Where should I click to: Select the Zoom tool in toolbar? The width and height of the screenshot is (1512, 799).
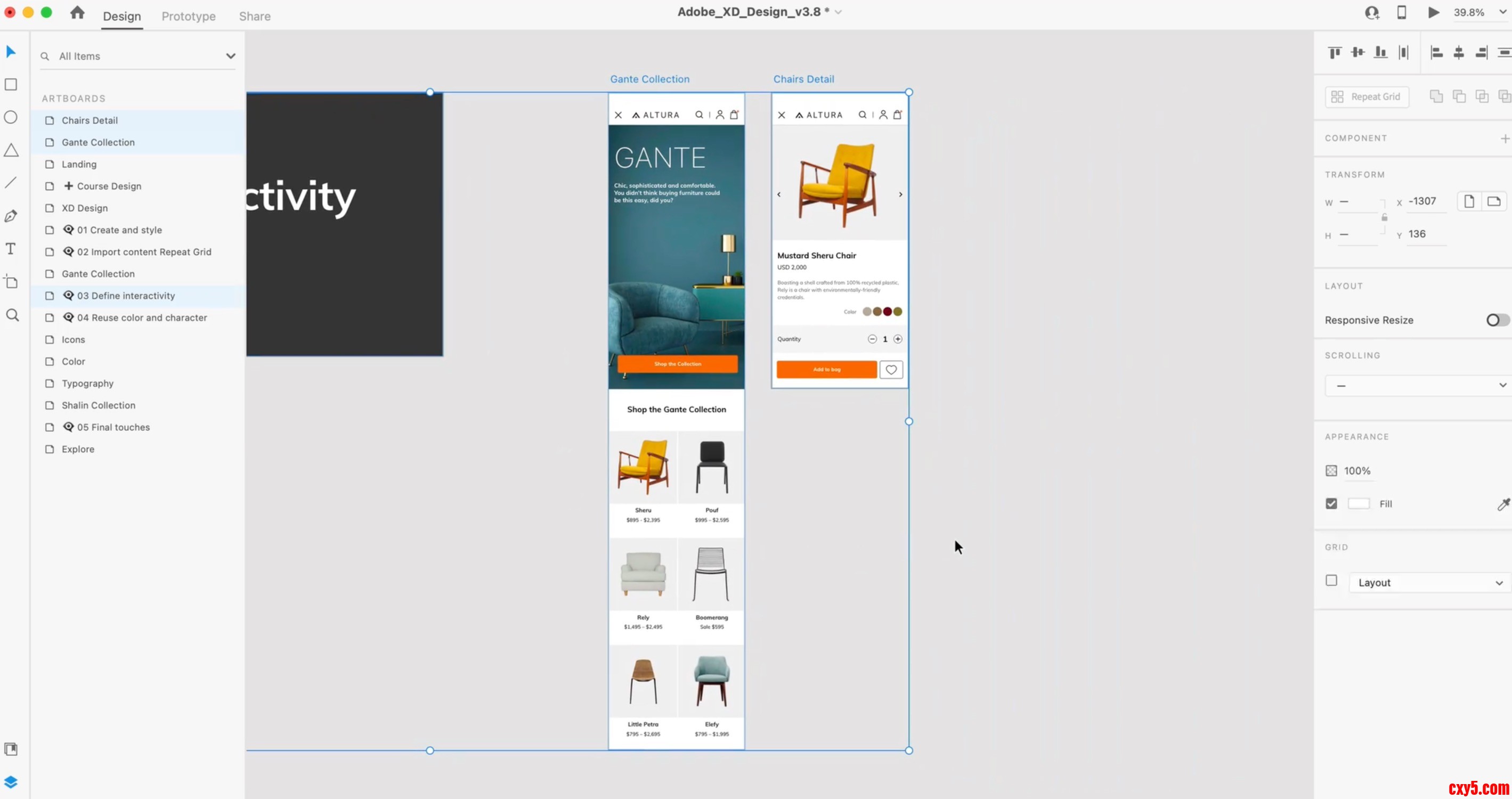pyautogui.click(x=12, y=315)
